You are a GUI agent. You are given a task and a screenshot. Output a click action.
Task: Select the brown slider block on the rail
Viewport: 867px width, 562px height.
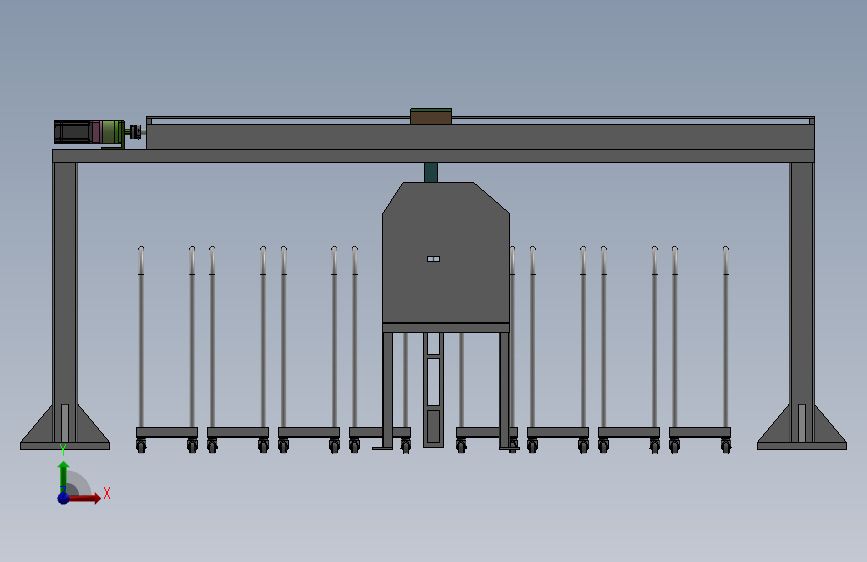[x=431, y=116]
